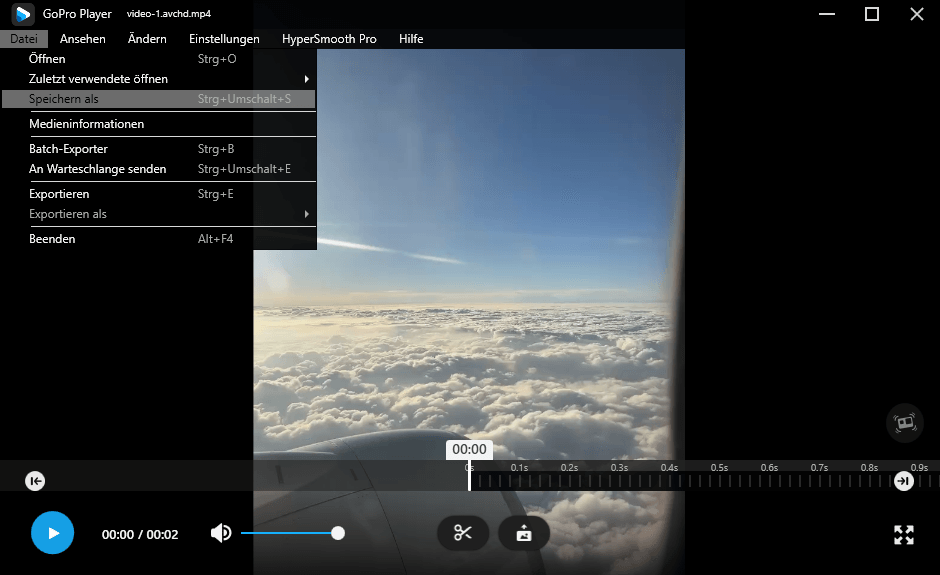Click the scissors trim tool
Image resolution: width=940 pixels, height=575 pixels.
click(x=463, y=532)
